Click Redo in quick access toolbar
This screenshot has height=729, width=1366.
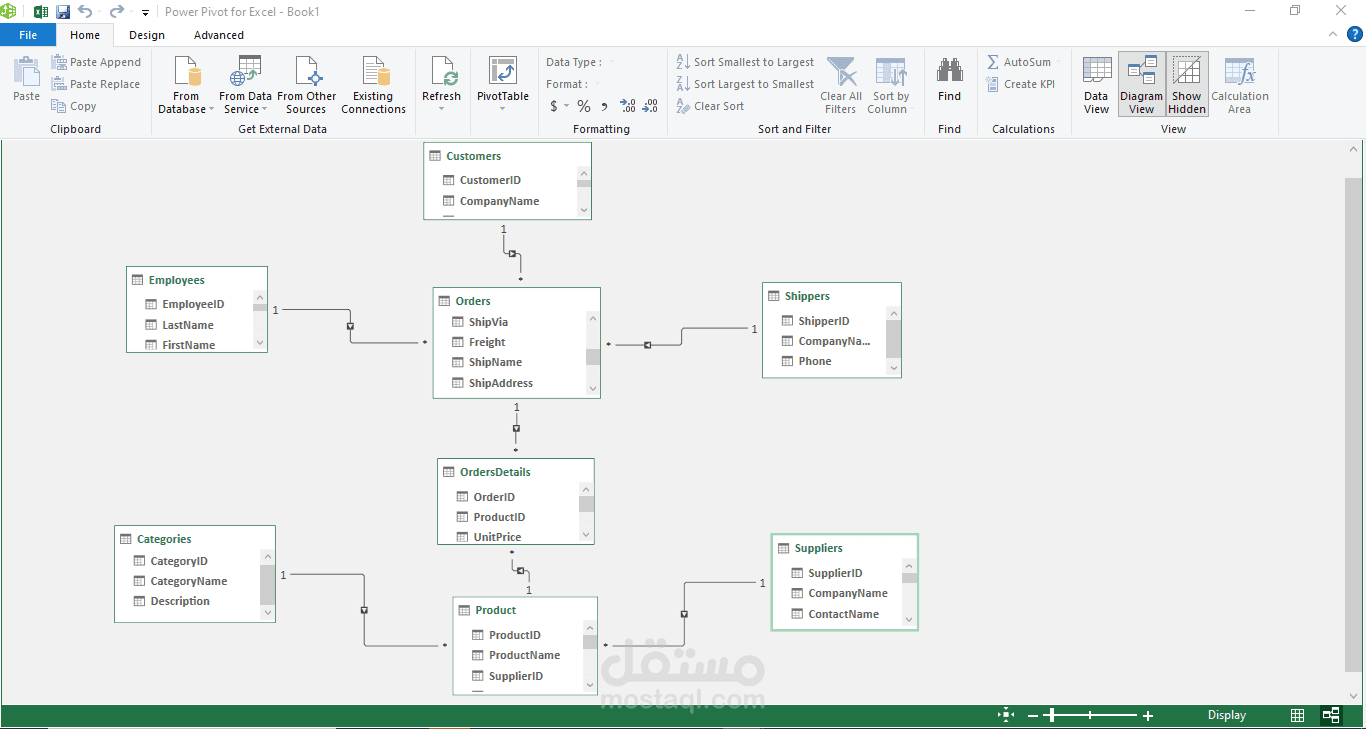coord(117,12)
